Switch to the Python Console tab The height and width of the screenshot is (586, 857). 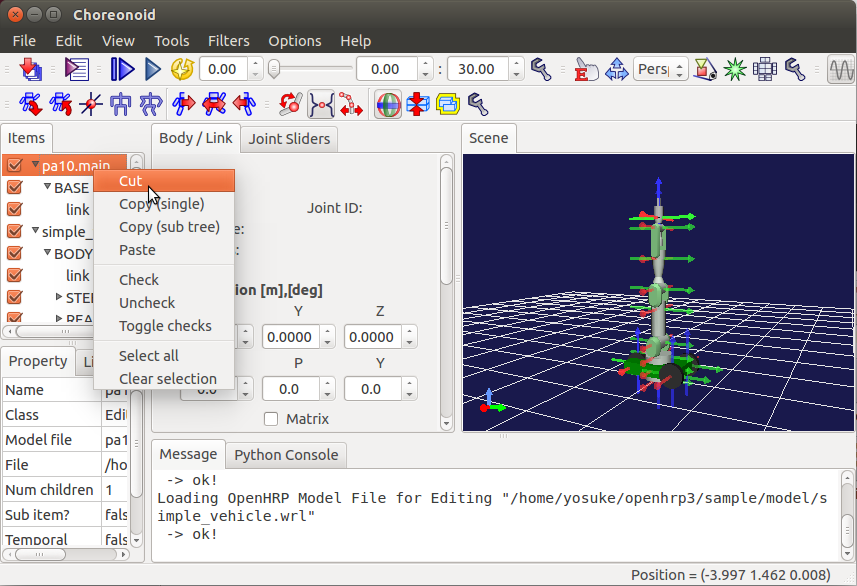point(286,455)
